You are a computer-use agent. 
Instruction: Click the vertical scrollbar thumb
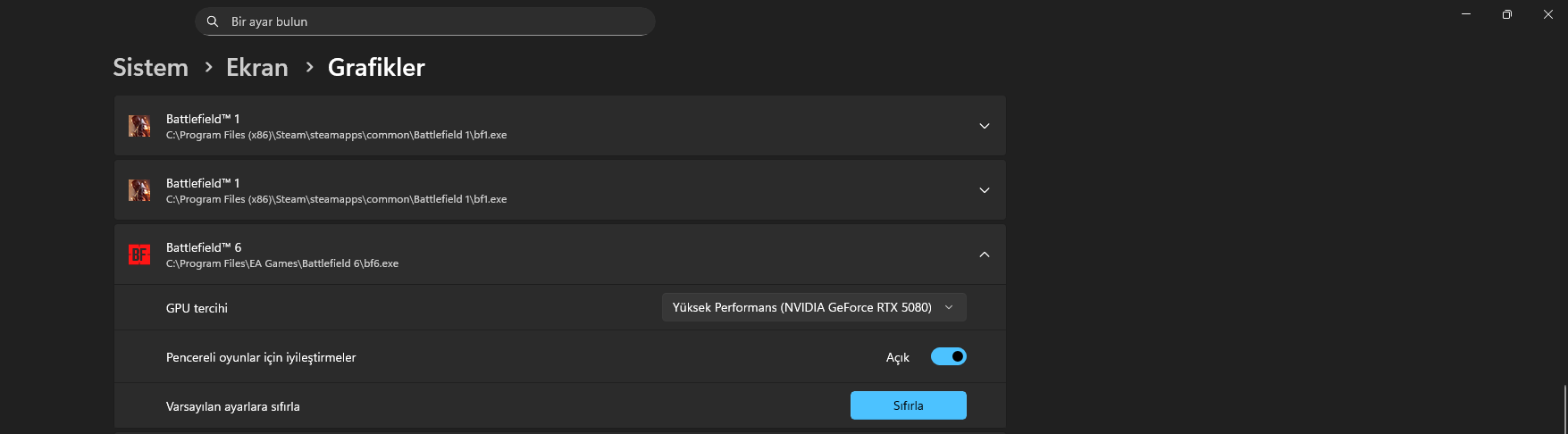1564,408
